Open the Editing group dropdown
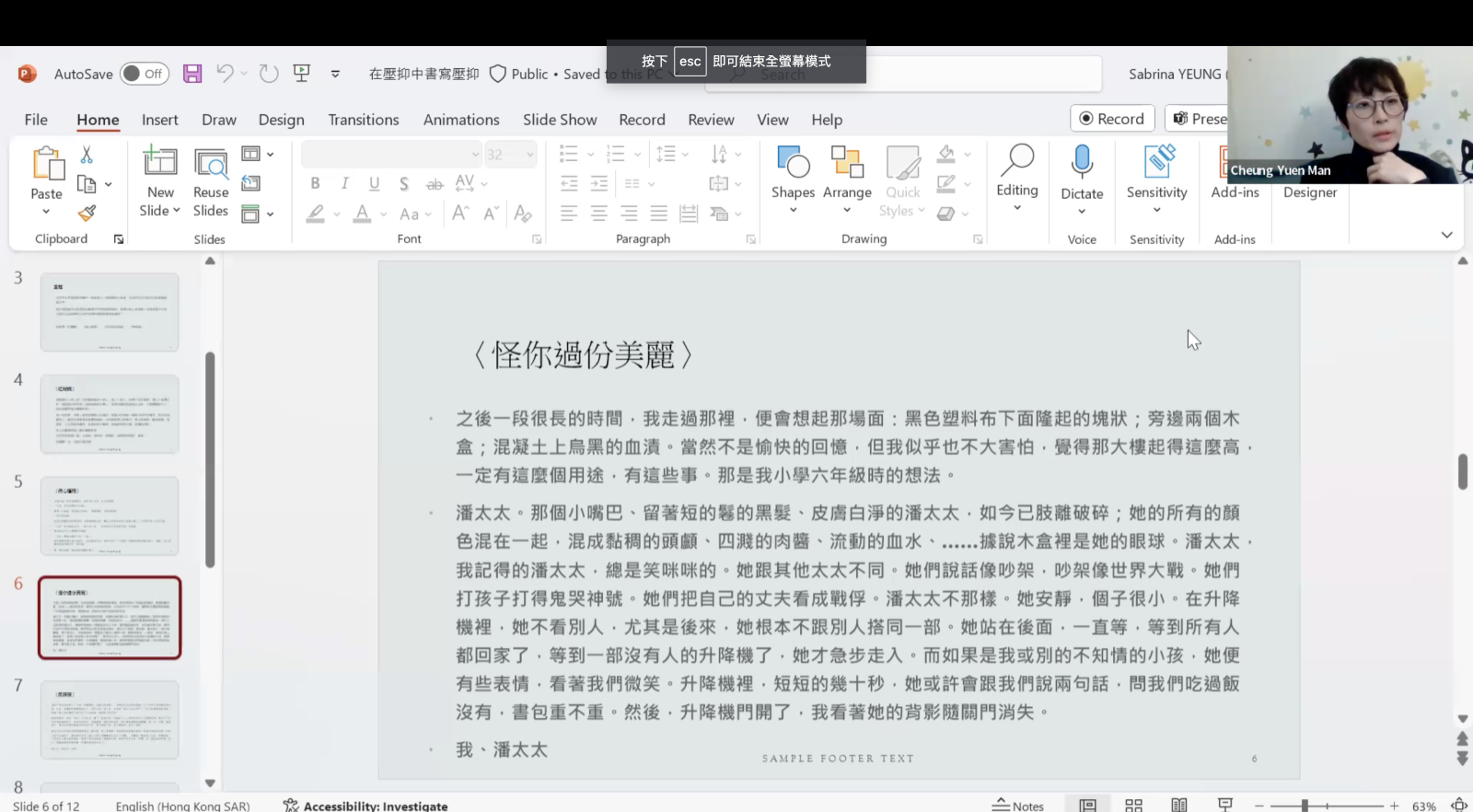This screenshot has height=812, width=1473. click(x=1017, y=179)
